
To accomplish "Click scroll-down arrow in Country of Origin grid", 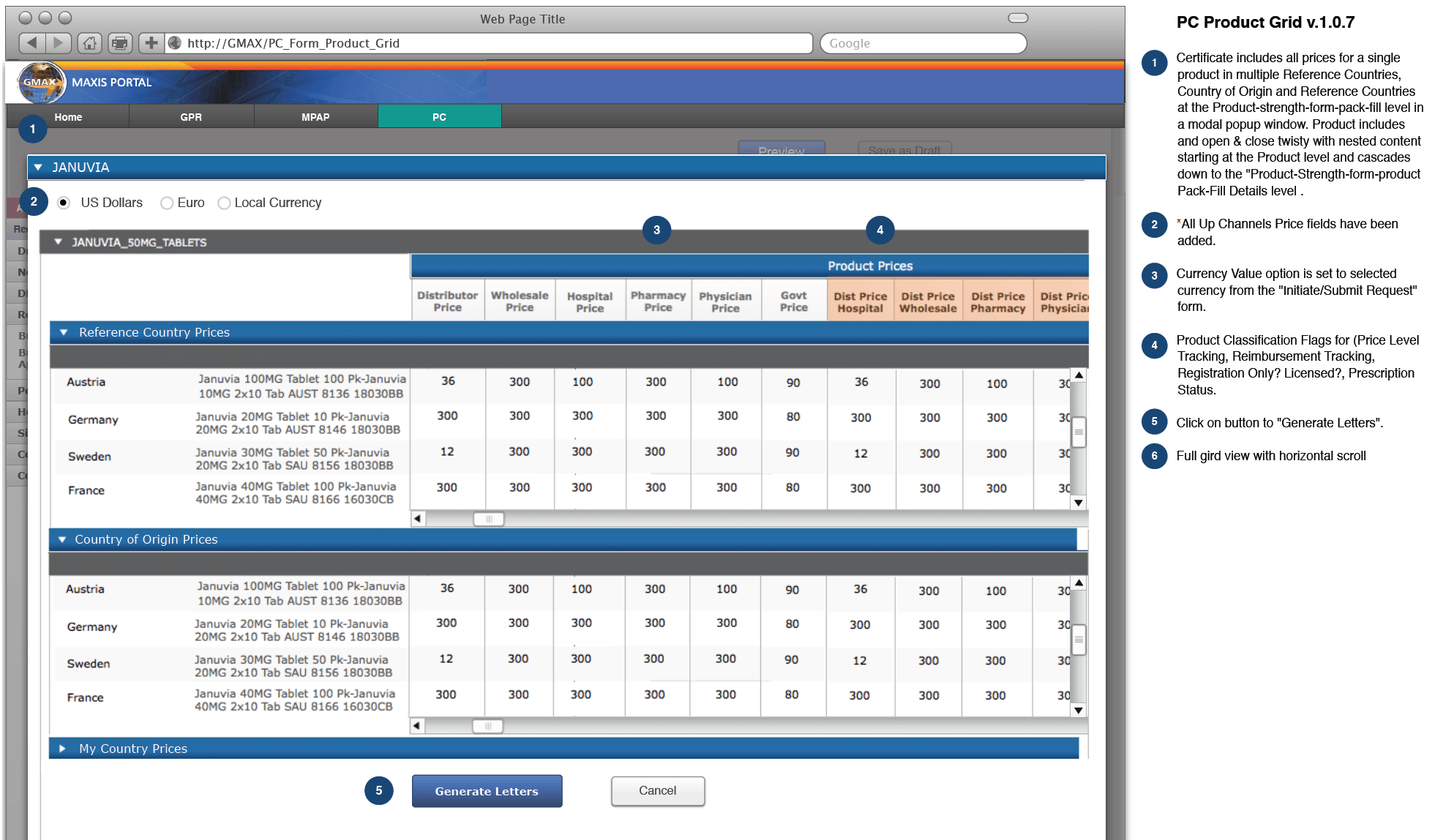I will point(1079,710).
